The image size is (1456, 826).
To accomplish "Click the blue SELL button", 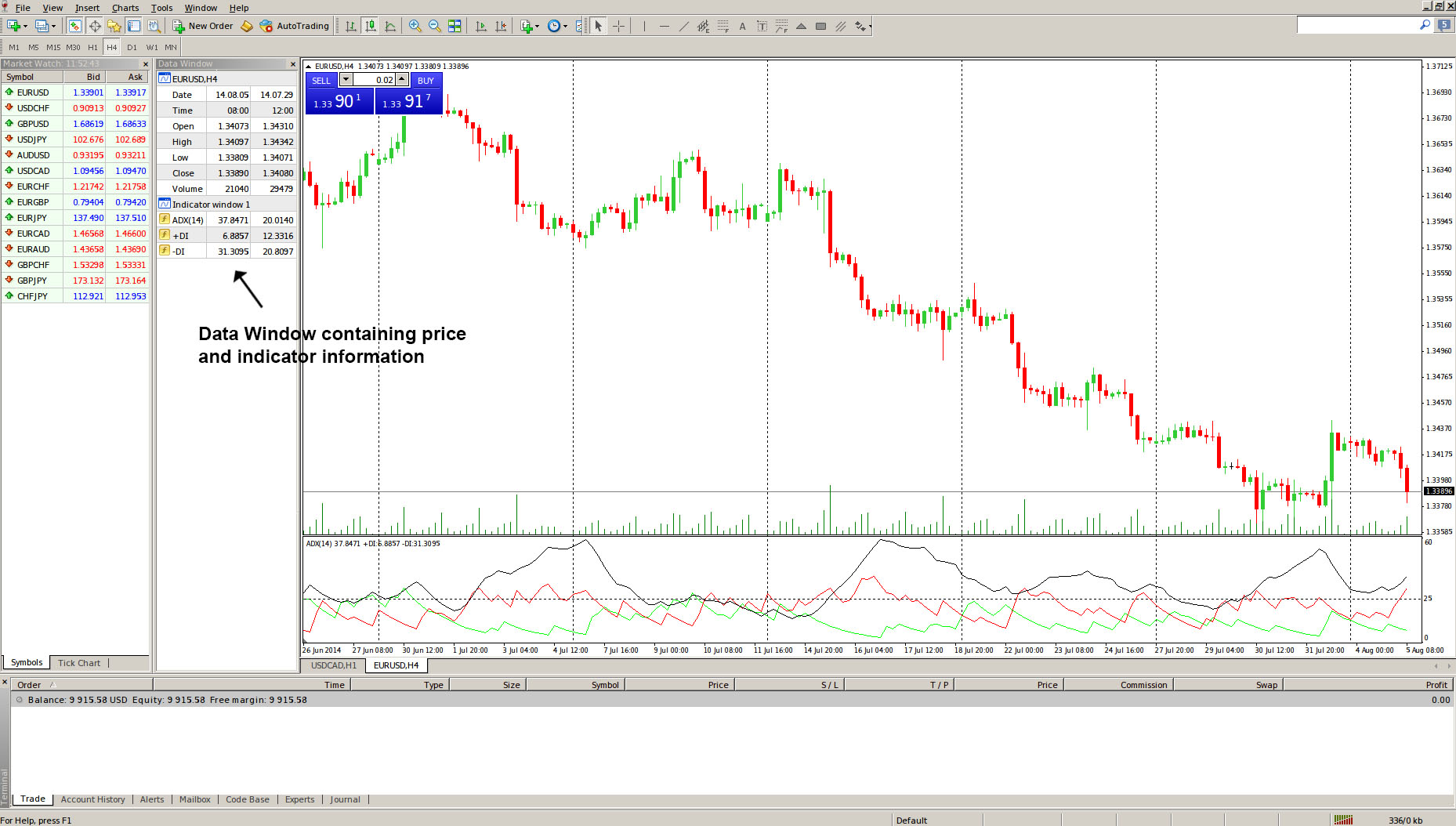I will coord(321,80).
